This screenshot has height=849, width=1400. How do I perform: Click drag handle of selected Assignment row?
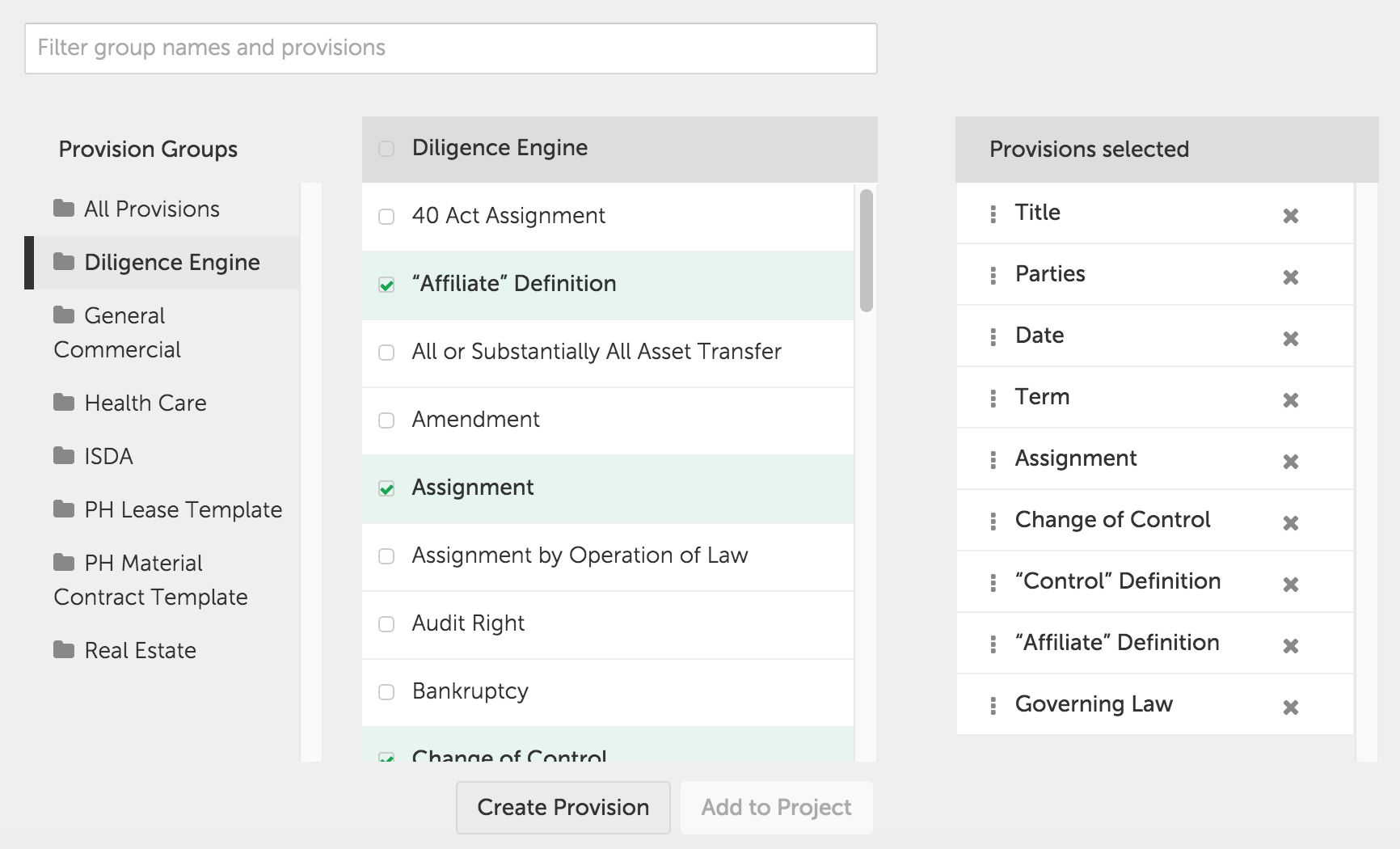[x=993, y=460]
